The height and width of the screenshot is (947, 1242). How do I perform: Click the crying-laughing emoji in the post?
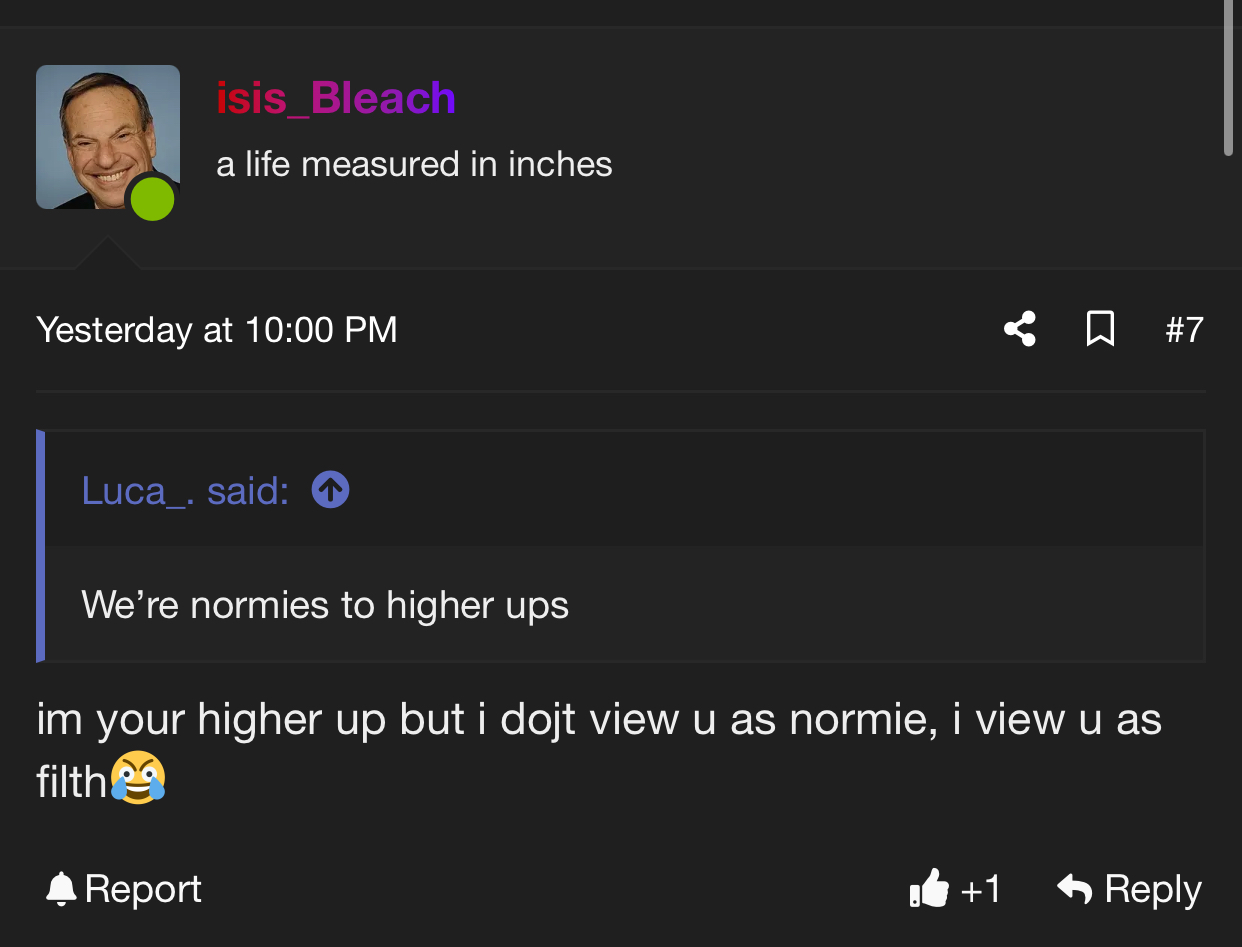point(138,777)
